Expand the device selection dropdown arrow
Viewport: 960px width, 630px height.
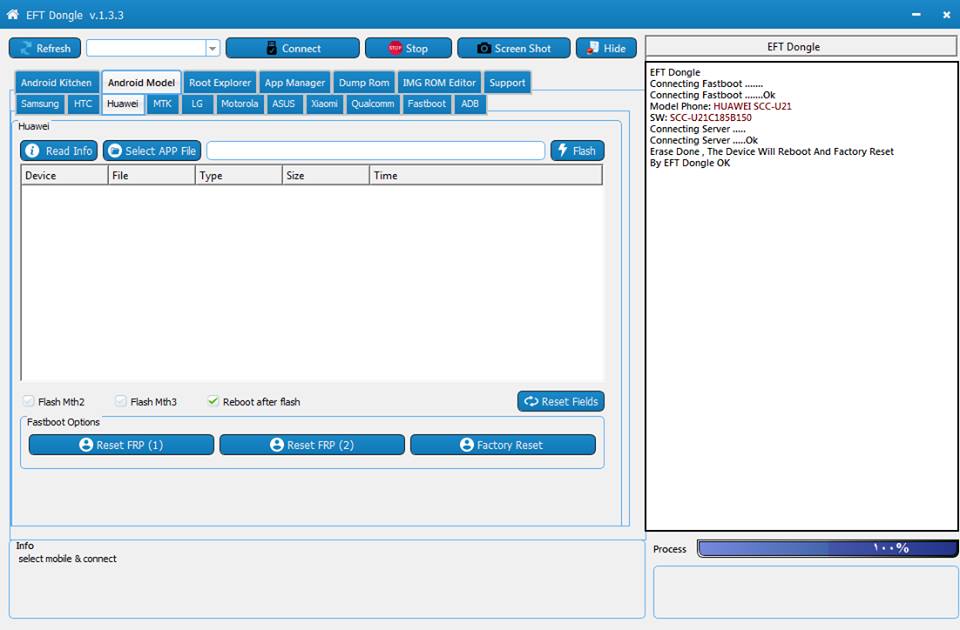[212, 48]
